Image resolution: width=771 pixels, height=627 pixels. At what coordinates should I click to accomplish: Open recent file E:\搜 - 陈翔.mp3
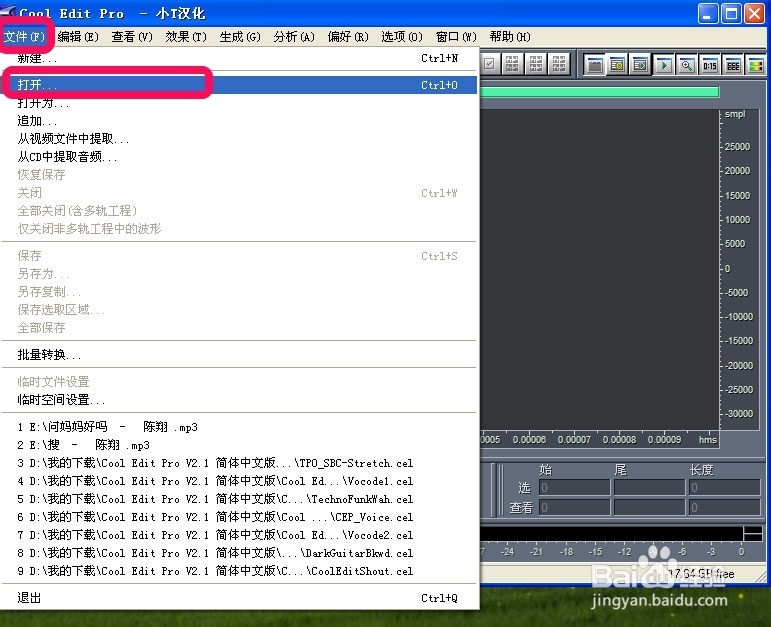(239, 445)
